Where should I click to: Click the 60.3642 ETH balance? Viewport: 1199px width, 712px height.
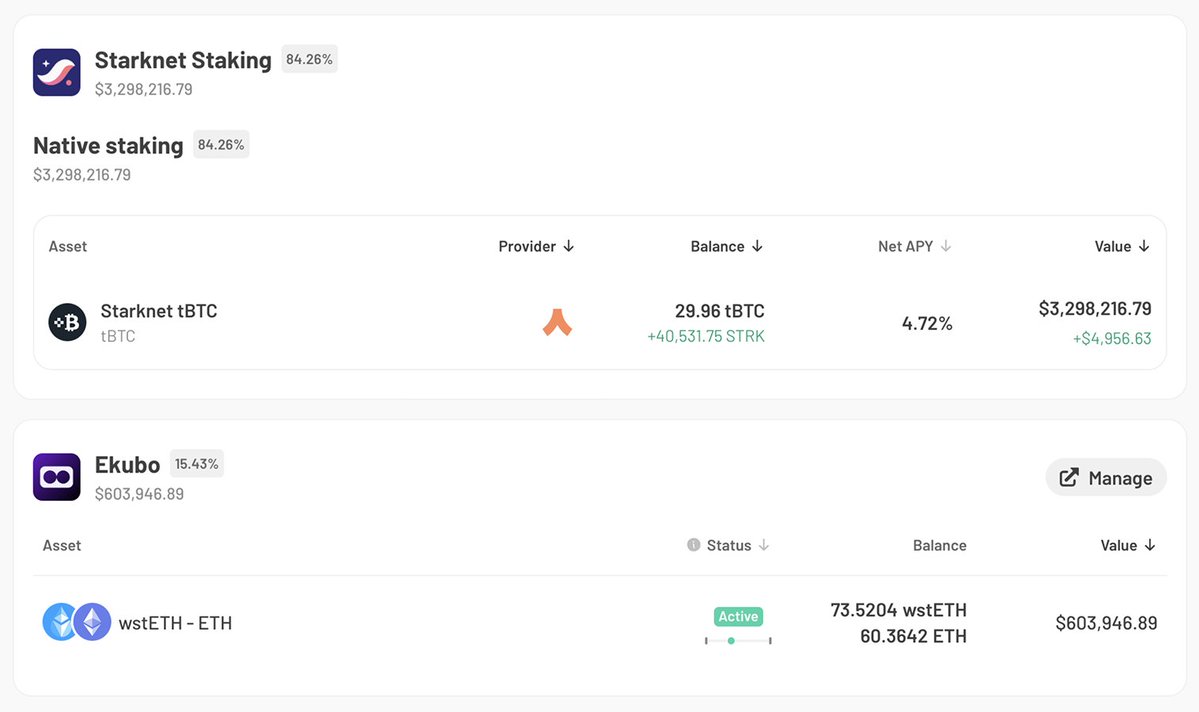pyautogui.click(x=913, y=636)
